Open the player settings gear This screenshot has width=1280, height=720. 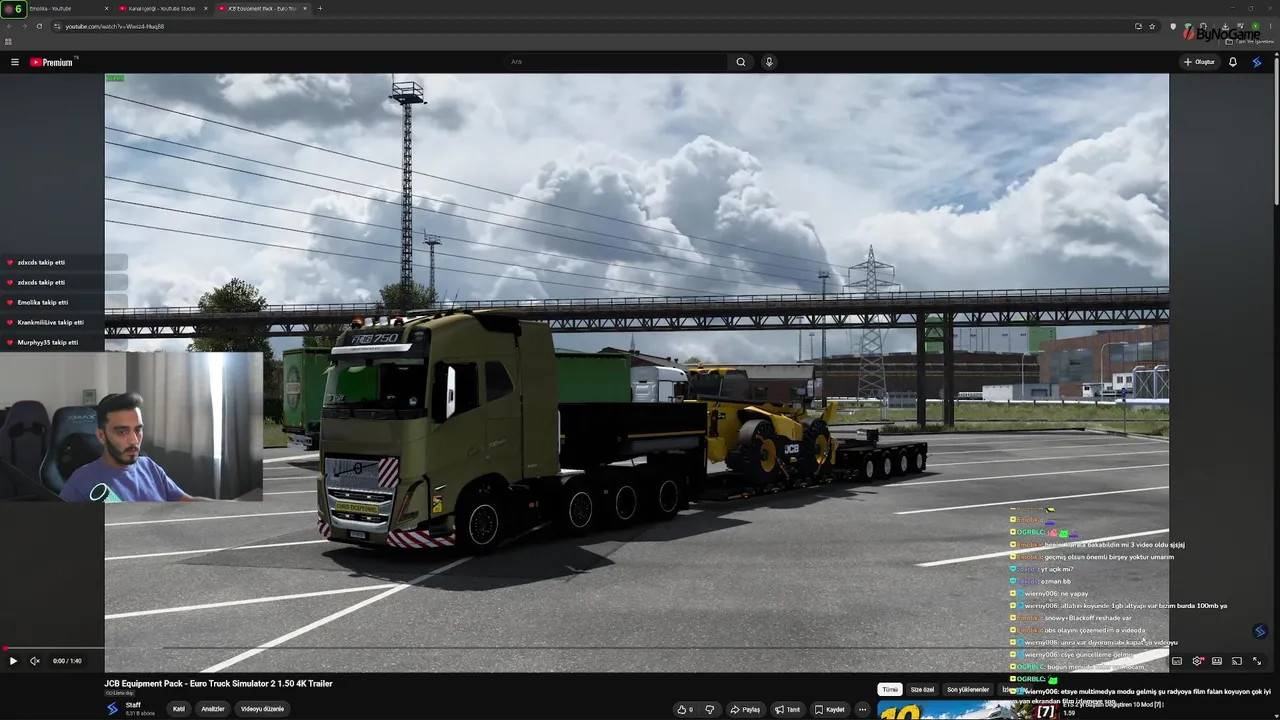1197,661
